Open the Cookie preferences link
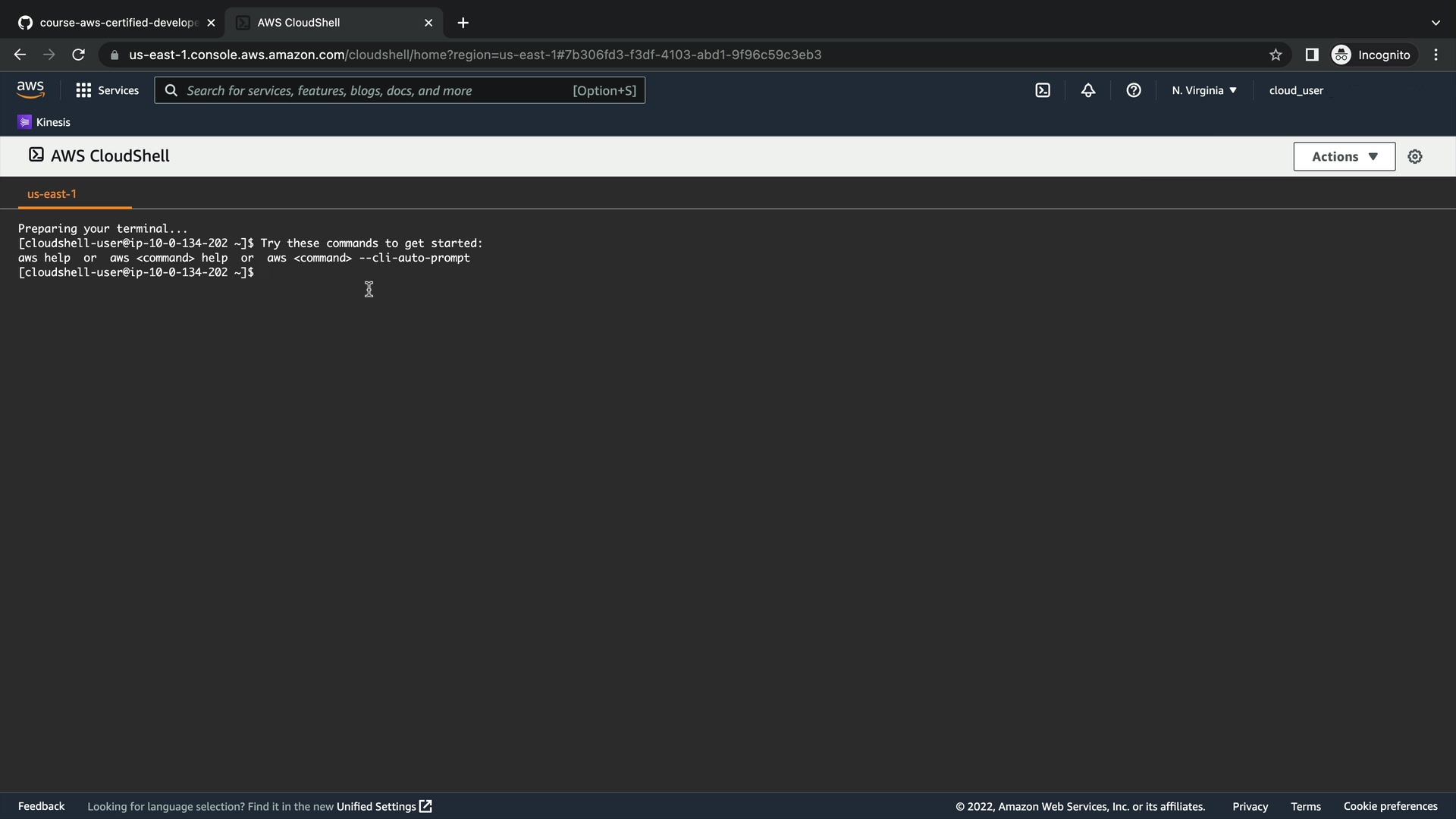The width and height of the screenshot is (1456, 819). pos(1390,806)
